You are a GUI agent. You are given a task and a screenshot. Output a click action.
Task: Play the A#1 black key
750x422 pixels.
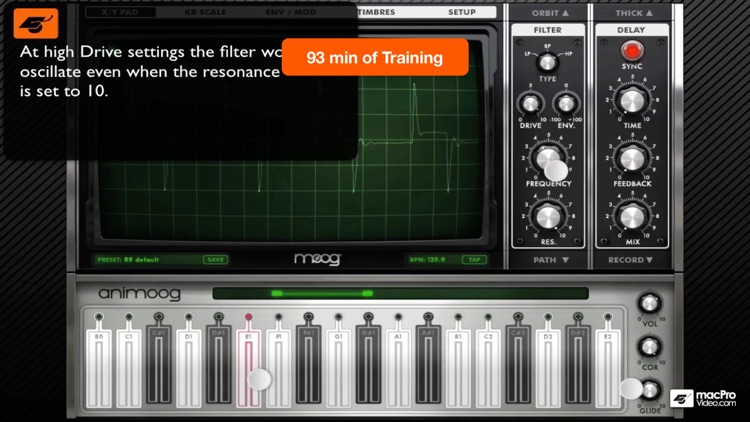428,366
